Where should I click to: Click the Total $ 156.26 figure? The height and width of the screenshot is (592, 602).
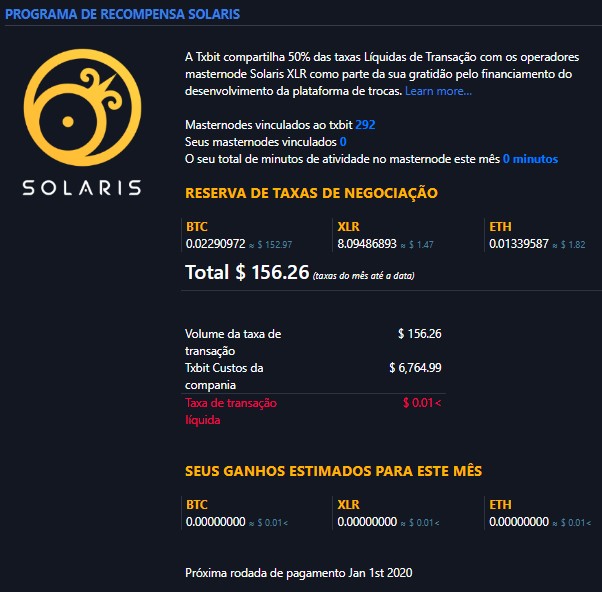click(x=247, y=272)
